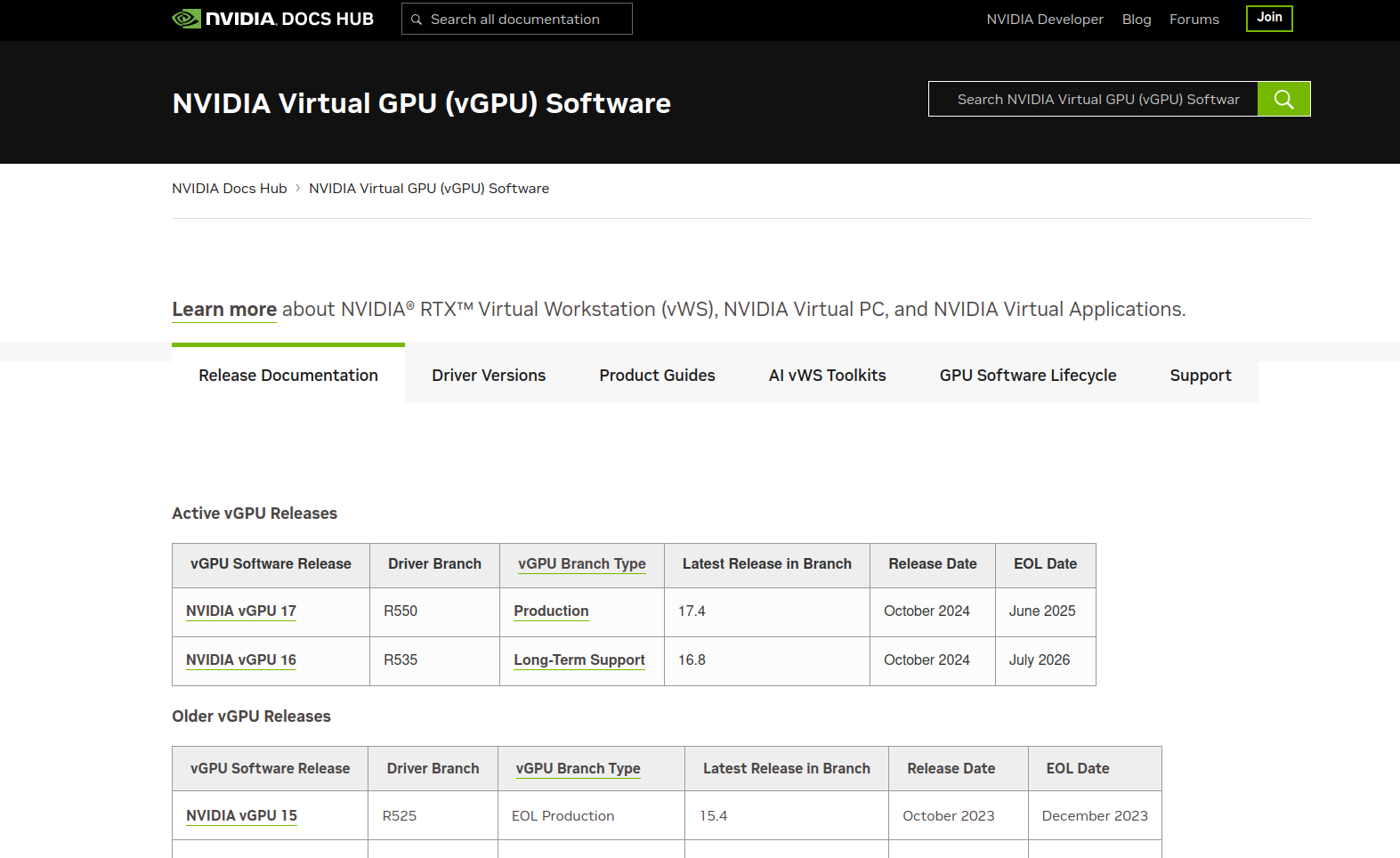This screenshot has width=1400, height=858.
Task: Click the magnifier icon in top search box
Action: click(x=416, y=20)
